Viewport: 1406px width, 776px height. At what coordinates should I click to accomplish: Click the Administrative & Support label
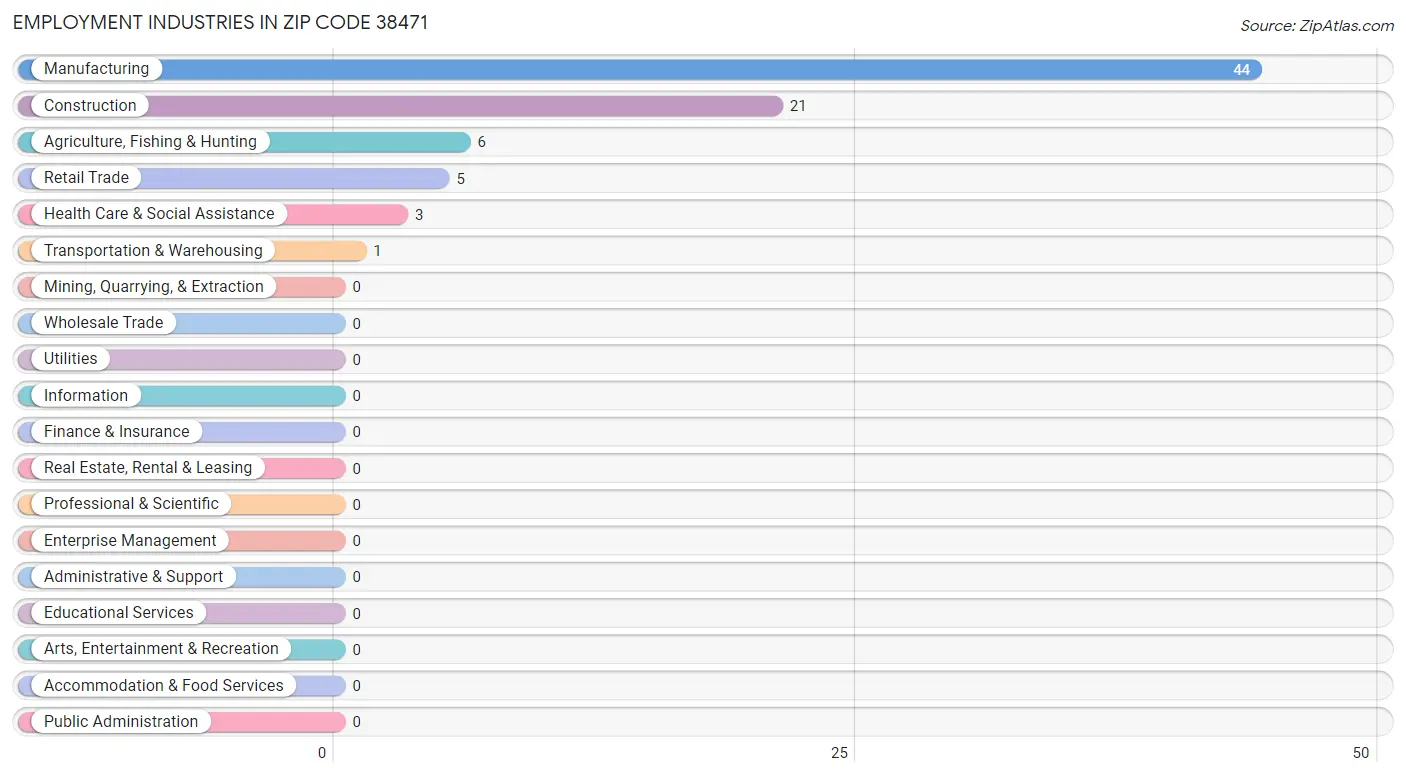pyautogui.click(x=134, y=577)
